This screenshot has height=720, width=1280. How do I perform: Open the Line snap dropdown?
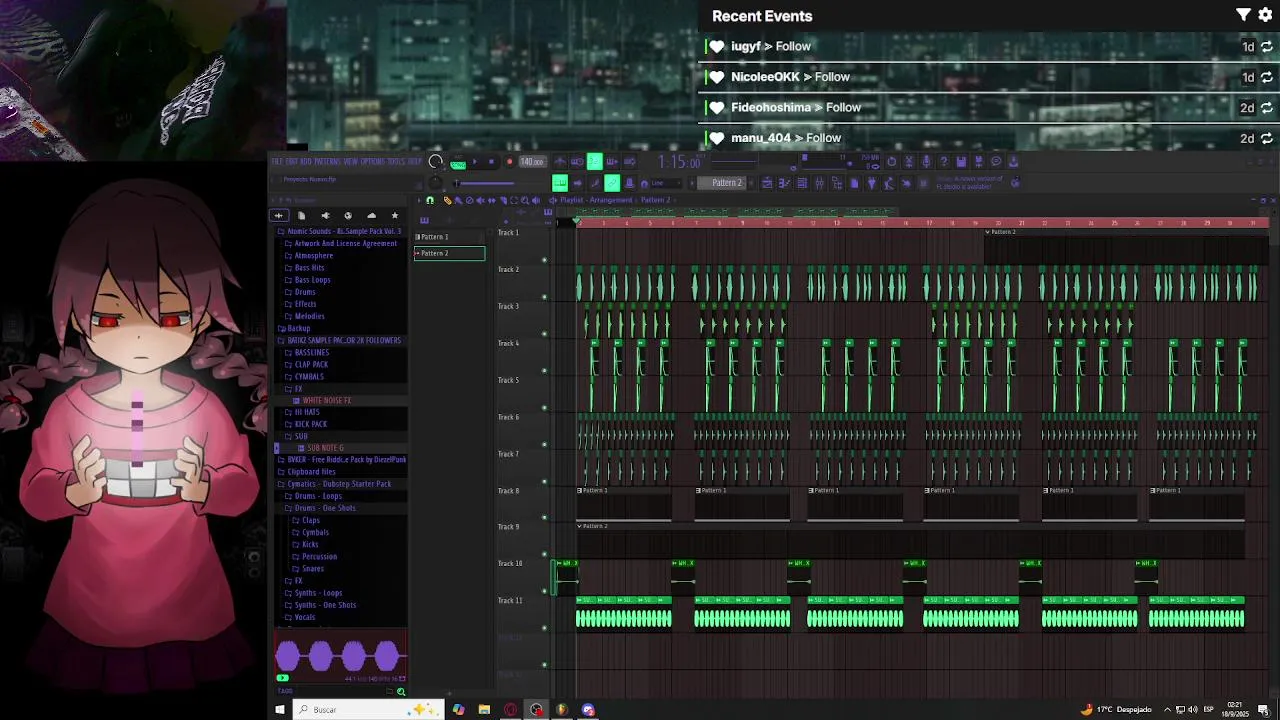click(x=664, y=183)
